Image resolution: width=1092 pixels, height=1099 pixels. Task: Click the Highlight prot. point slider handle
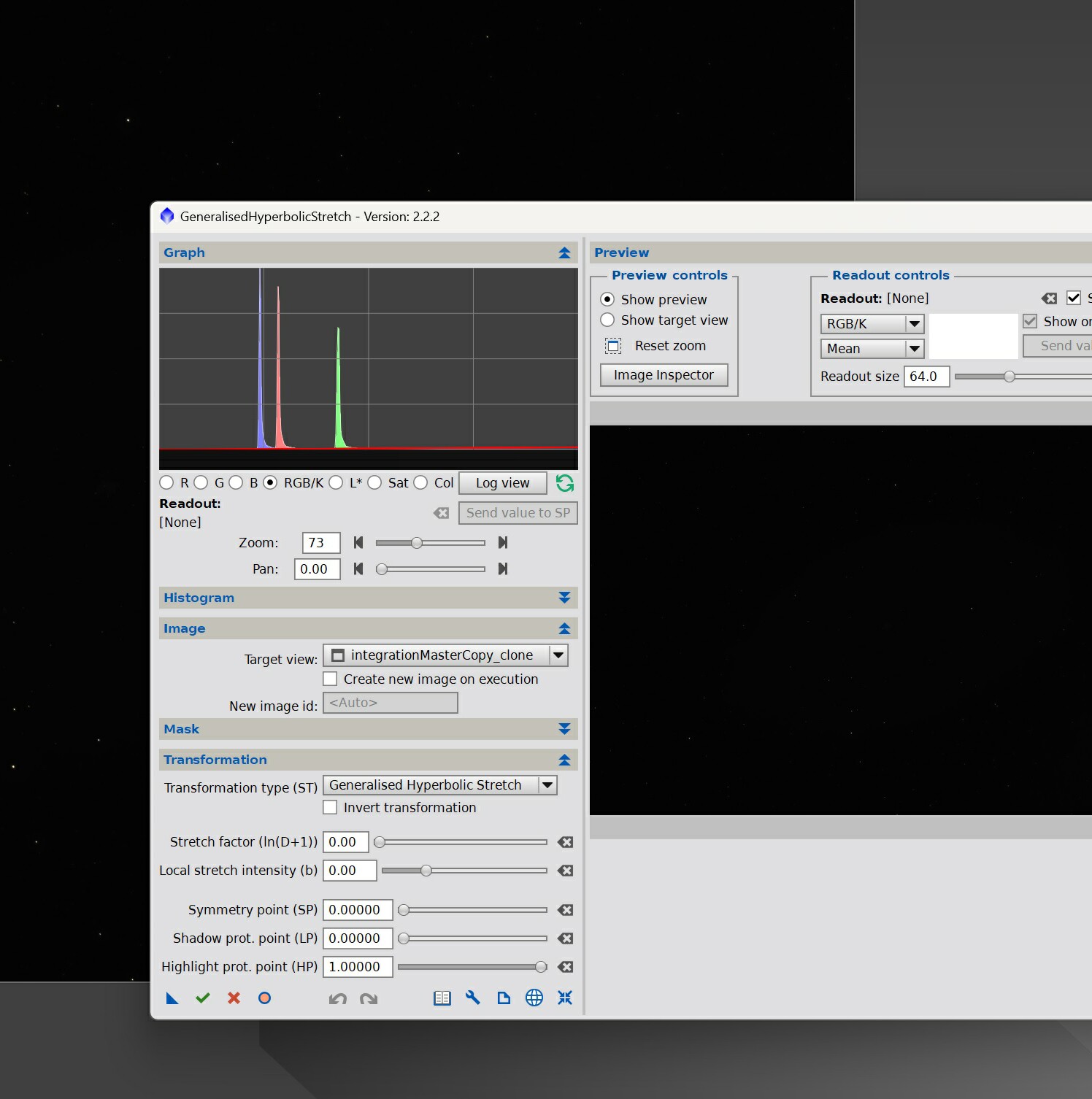click(x=541, y=967)
